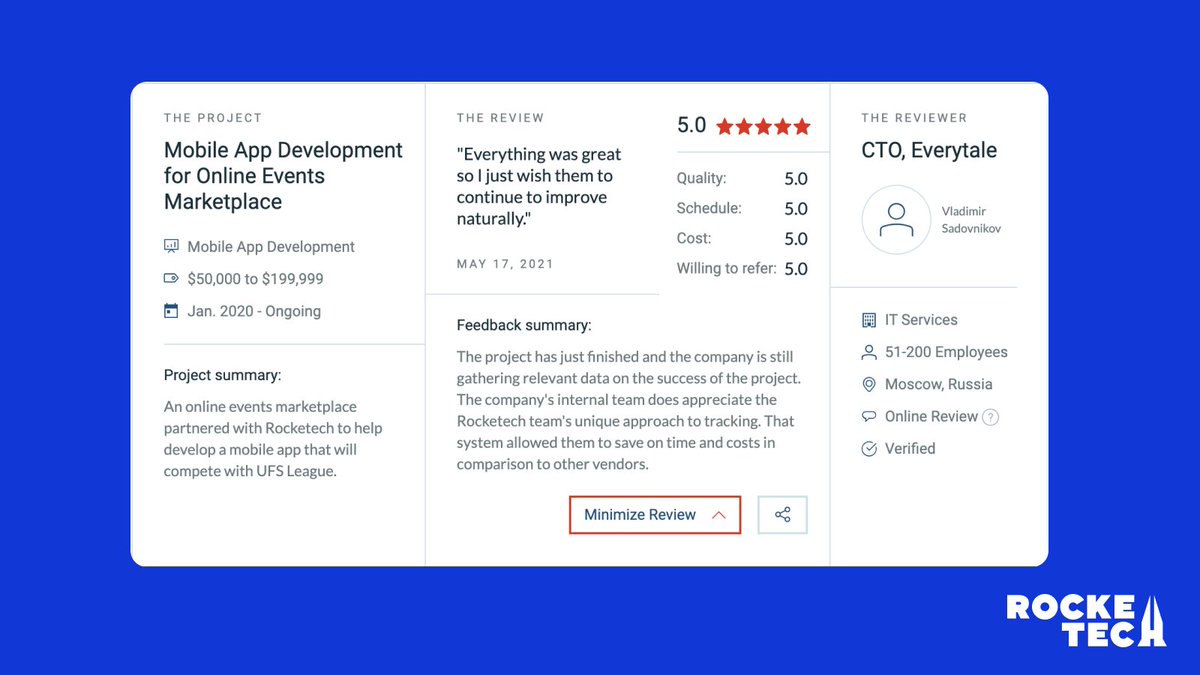Click the Mobile App Development service label
This screenshot has height=675, width=1200.
click(x=271, y=246)
